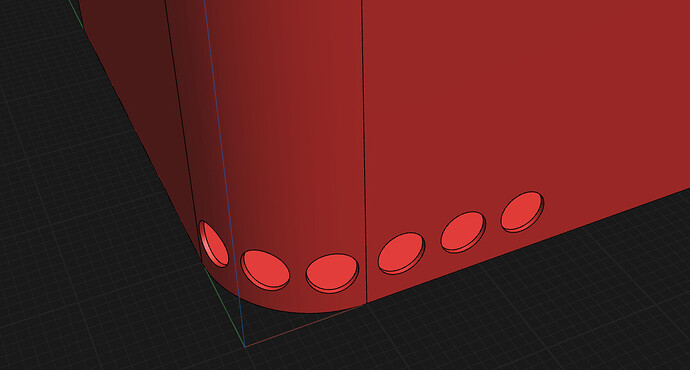
Task: Click the first disc on the flat face
Action: click(x=401, y=253)
